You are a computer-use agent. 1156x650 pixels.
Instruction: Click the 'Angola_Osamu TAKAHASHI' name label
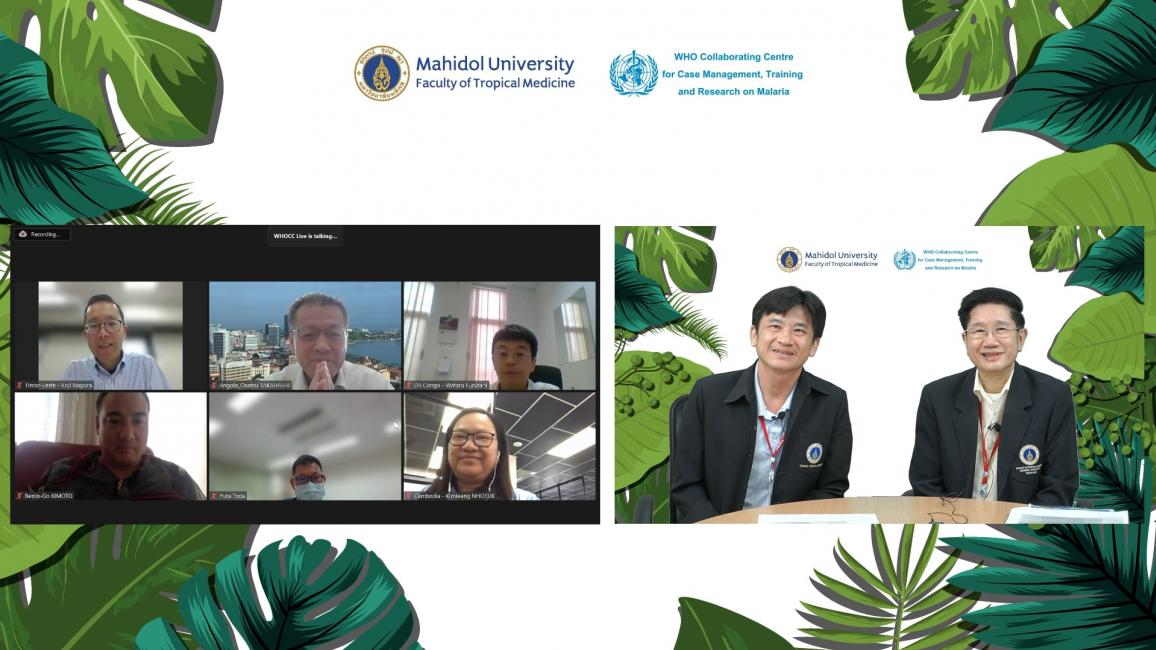point(255,385)
